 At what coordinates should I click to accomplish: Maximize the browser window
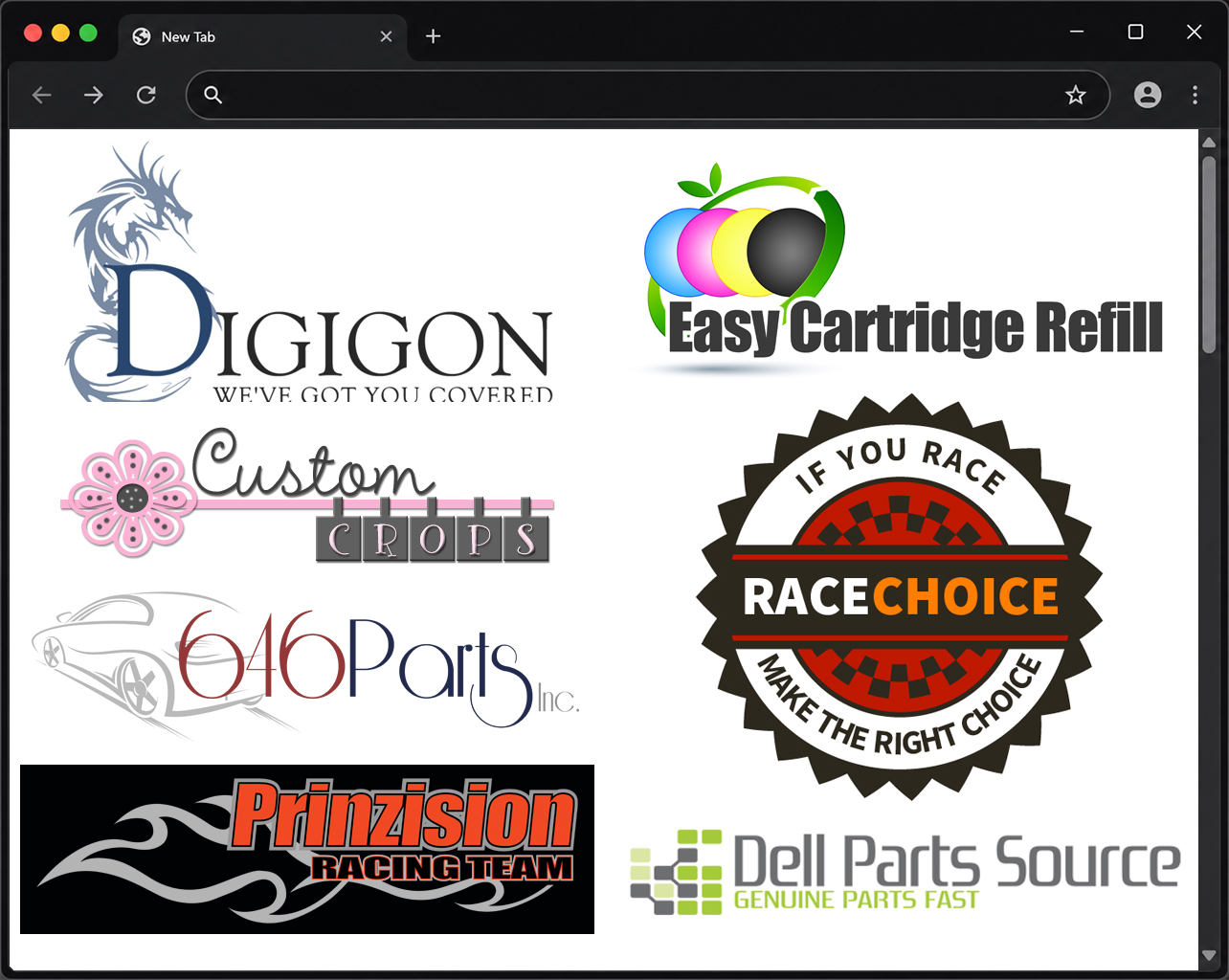pos(1135,32)
